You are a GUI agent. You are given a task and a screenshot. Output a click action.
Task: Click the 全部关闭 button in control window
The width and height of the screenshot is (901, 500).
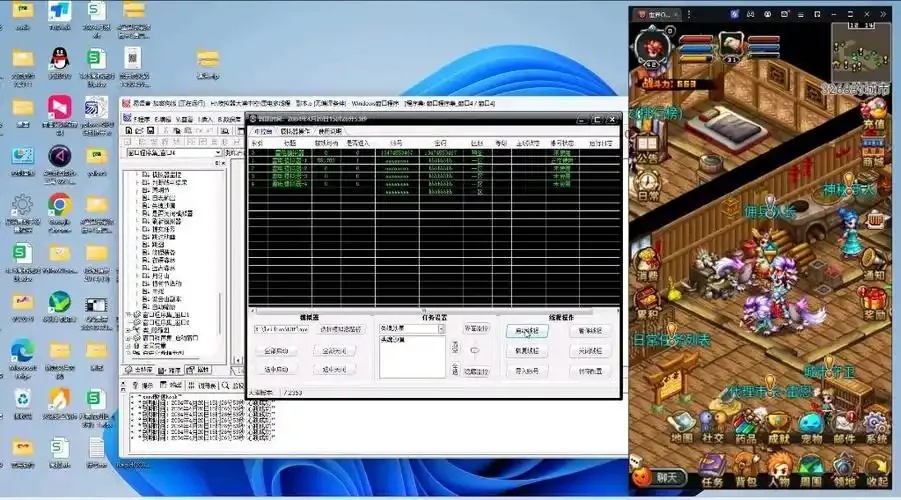click(334, 351)
